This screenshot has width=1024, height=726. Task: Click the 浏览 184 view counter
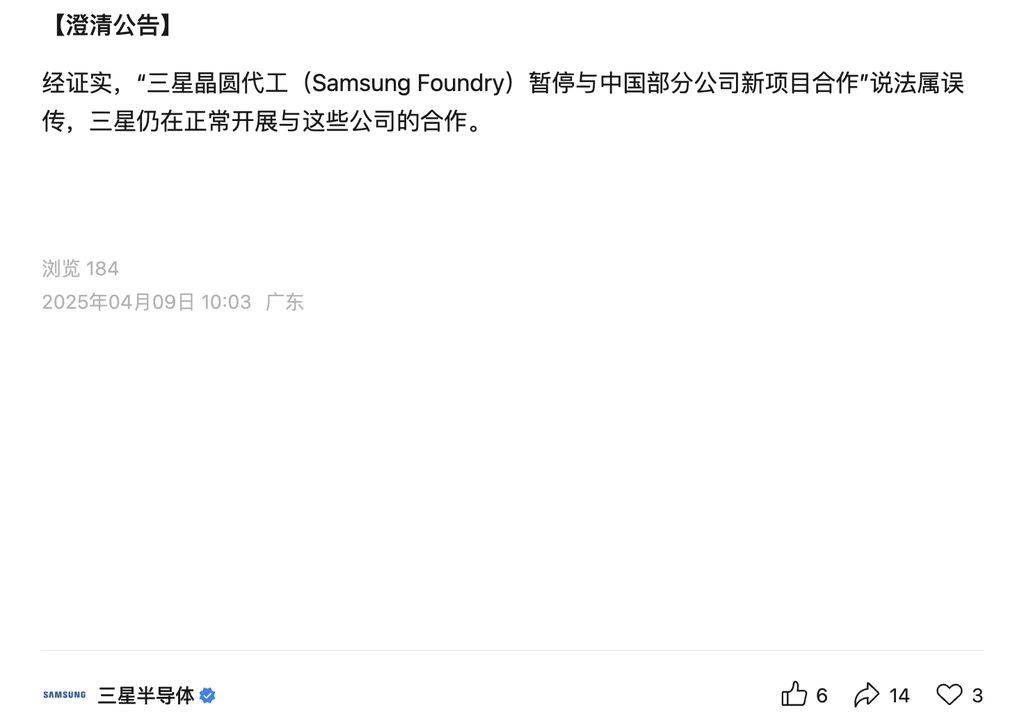click(80, 268)
